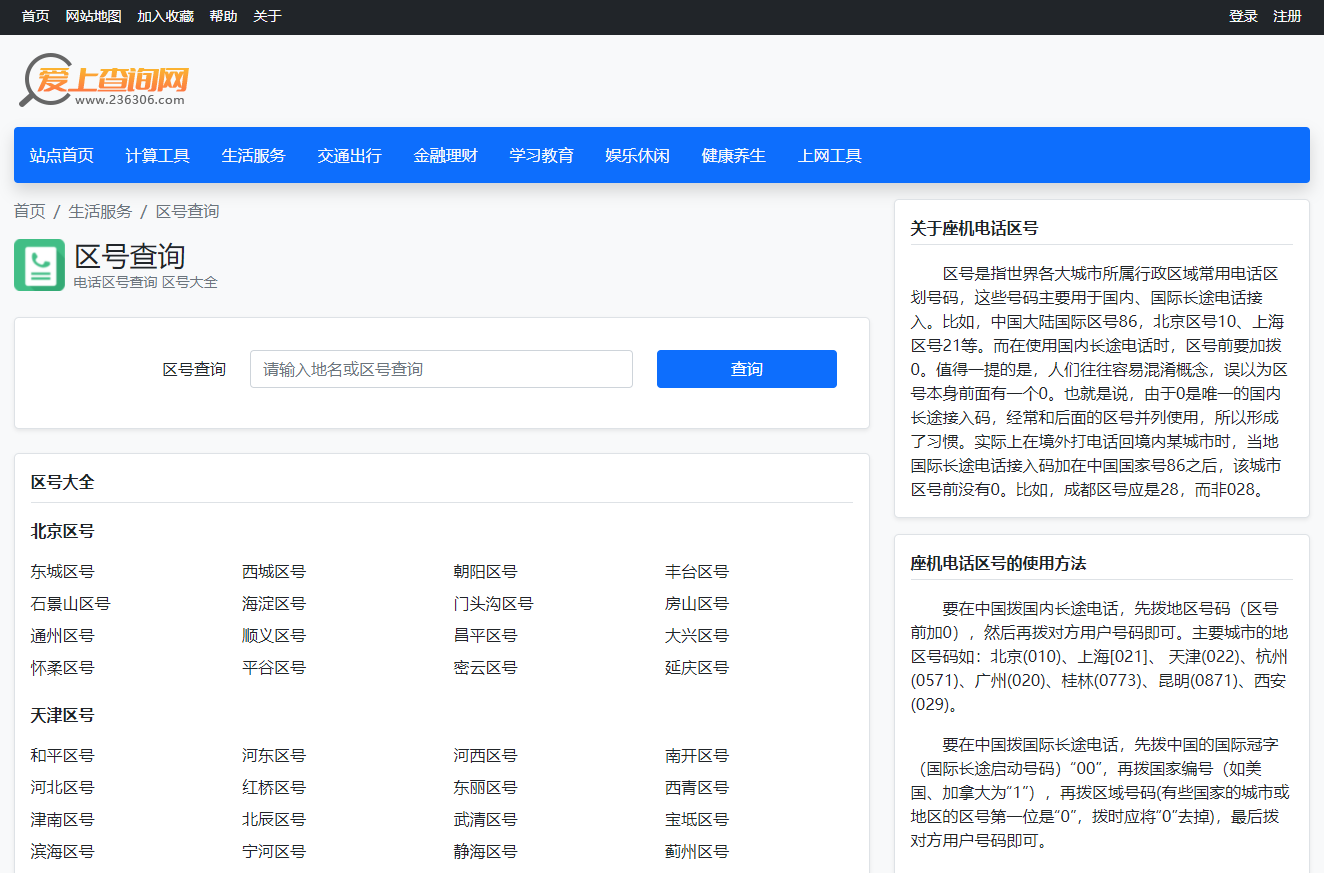Screen dimensions: 1324x873
Task: Open 健康养生 from the navigation bar
Action: click(x=733, y=155)
